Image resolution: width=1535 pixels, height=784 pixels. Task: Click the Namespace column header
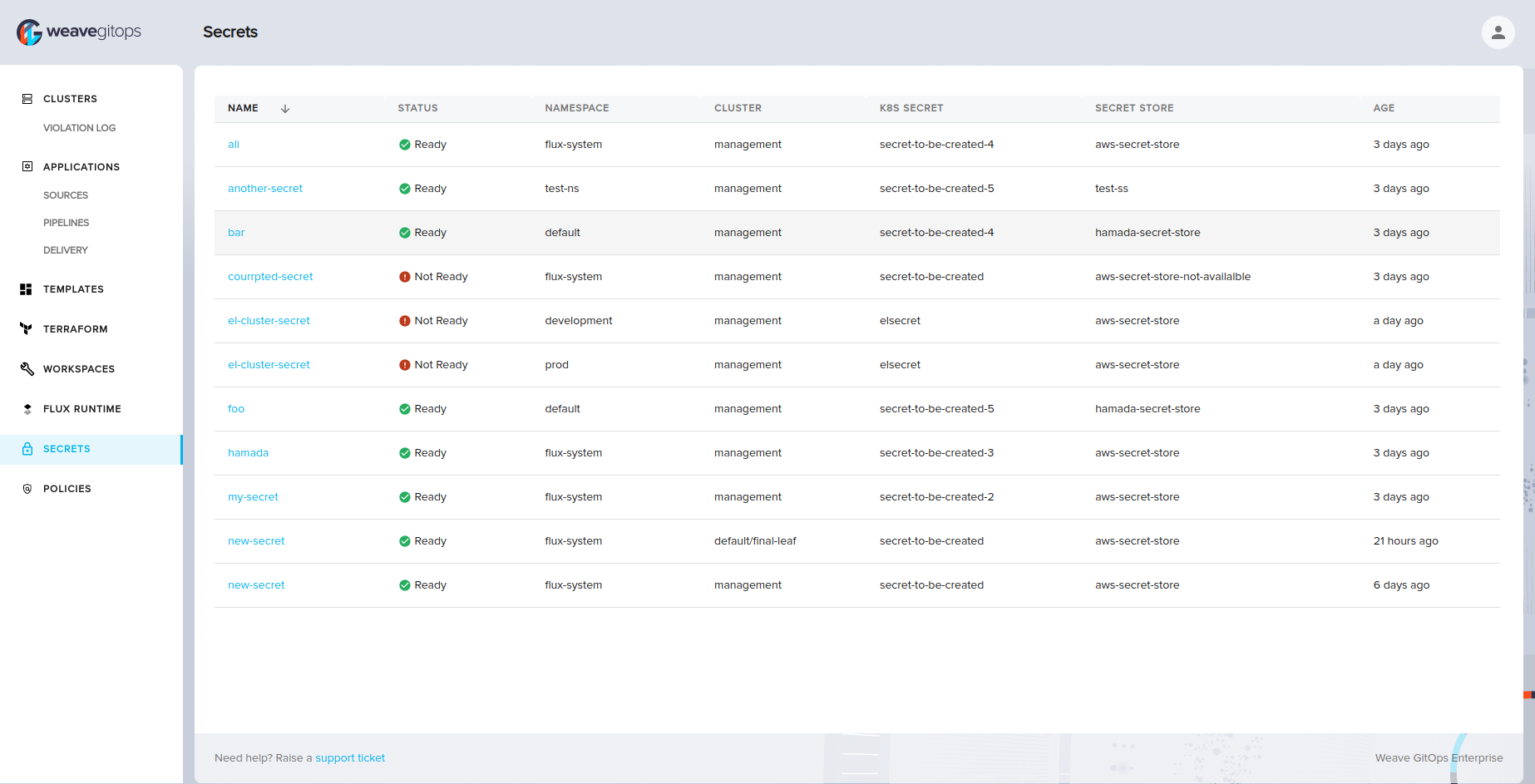click(577, 108)
